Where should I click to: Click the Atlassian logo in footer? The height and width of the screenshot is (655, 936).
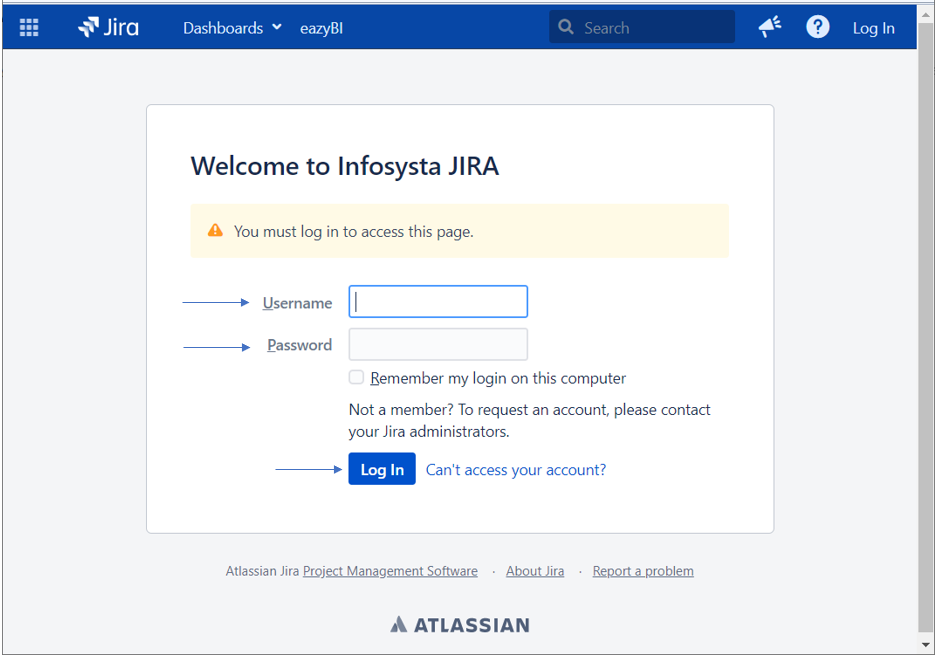point(460,625)
